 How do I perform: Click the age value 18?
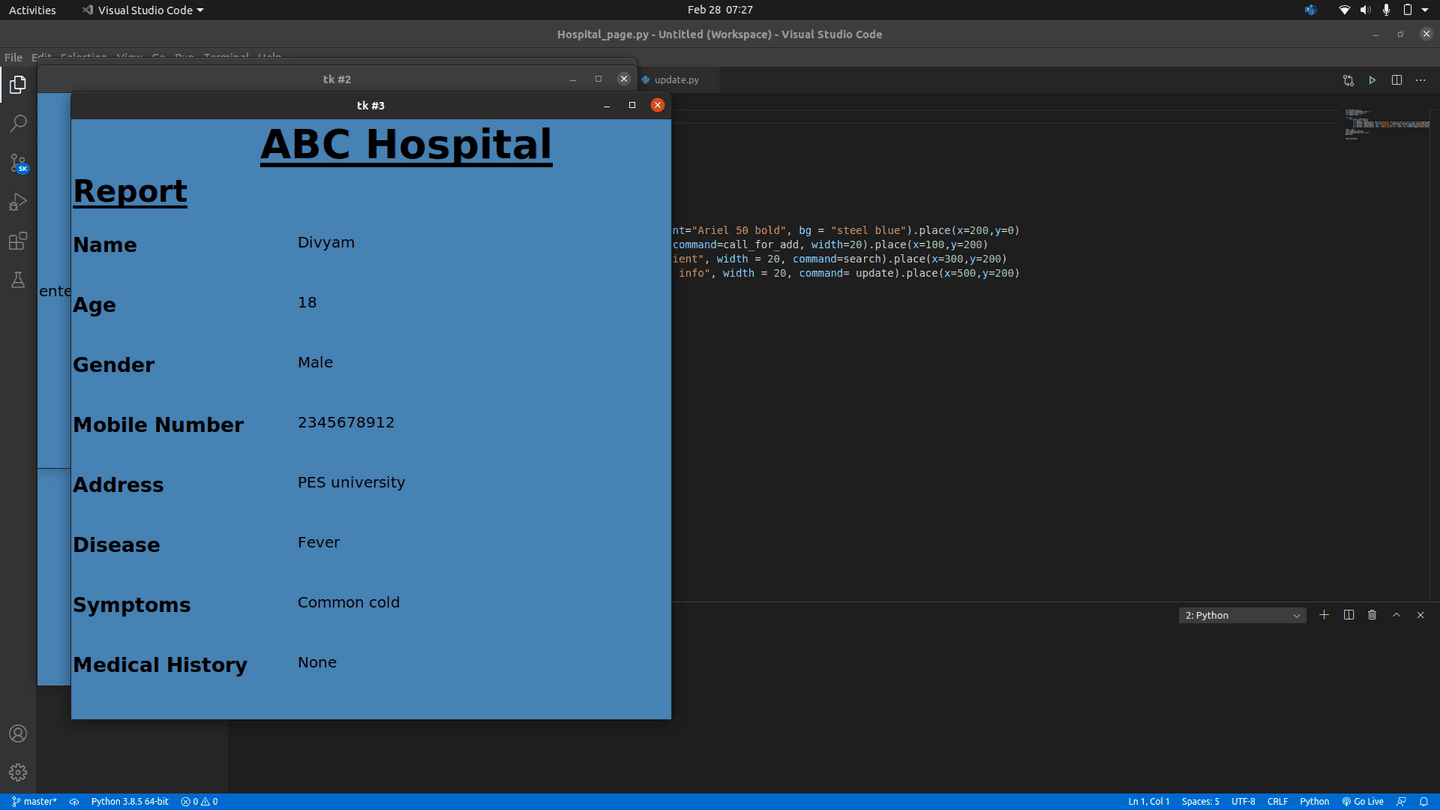tap(307, 302)
